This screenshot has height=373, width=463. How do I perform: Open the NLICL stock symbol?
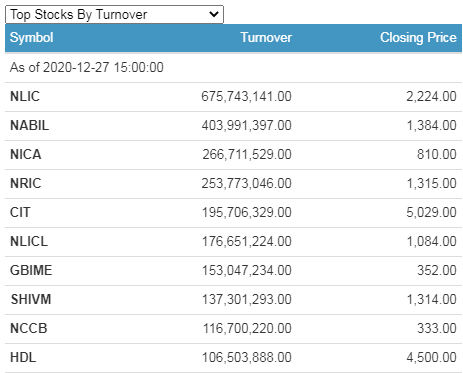point(29,242)
